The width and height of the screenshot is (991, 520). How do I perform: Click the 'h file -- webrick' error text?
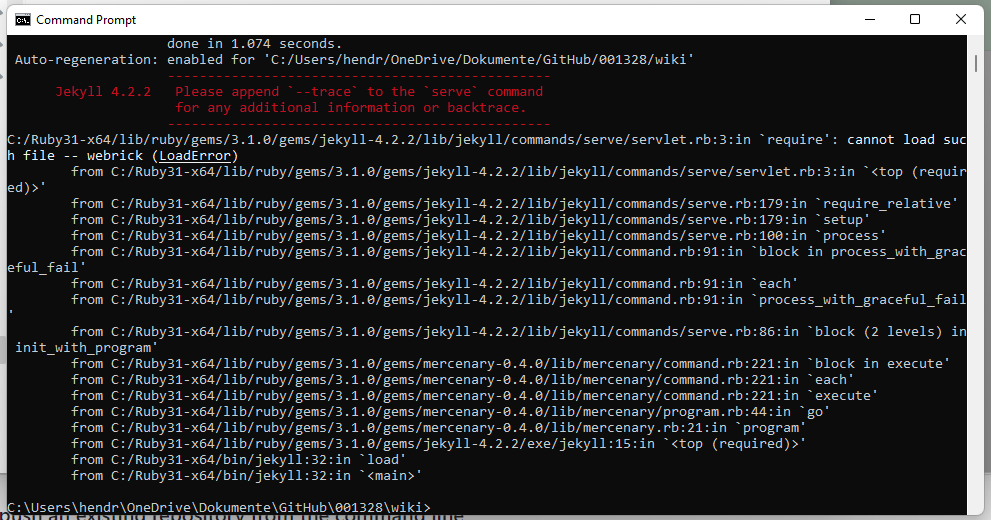(x=123, y=155)
